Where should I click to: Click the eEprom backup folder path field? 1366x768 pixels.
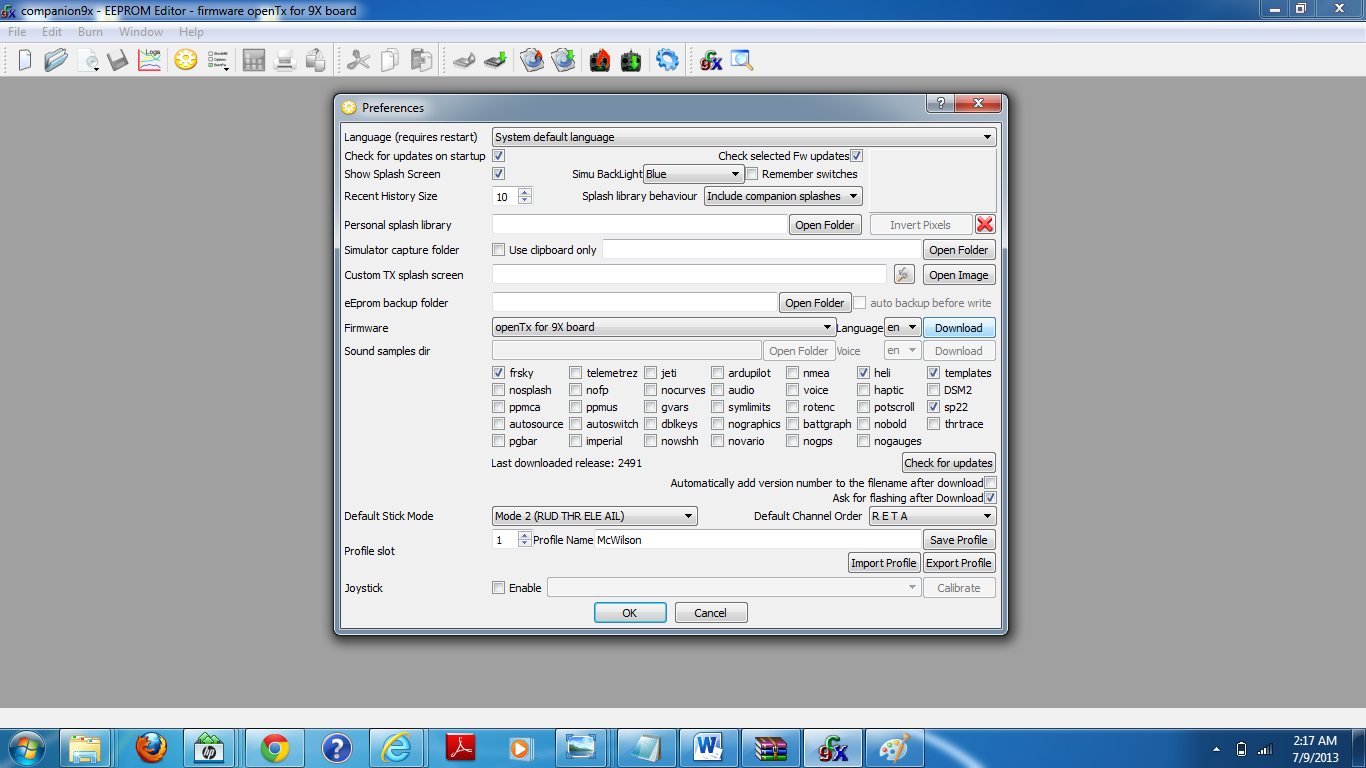(x=634, y=303)
